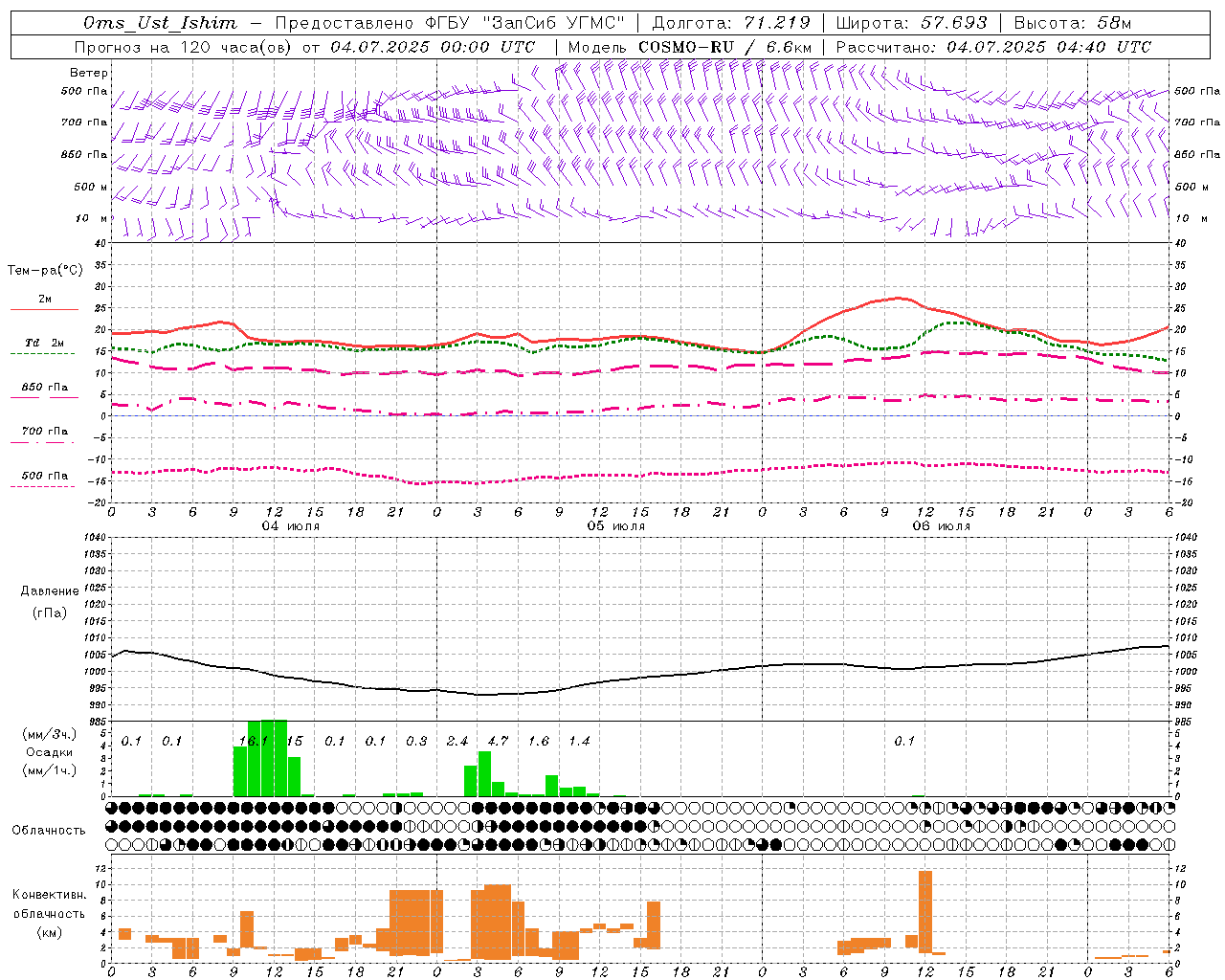
Task: Click the (мм/3ч.) units label
Action: coord(50,734)
